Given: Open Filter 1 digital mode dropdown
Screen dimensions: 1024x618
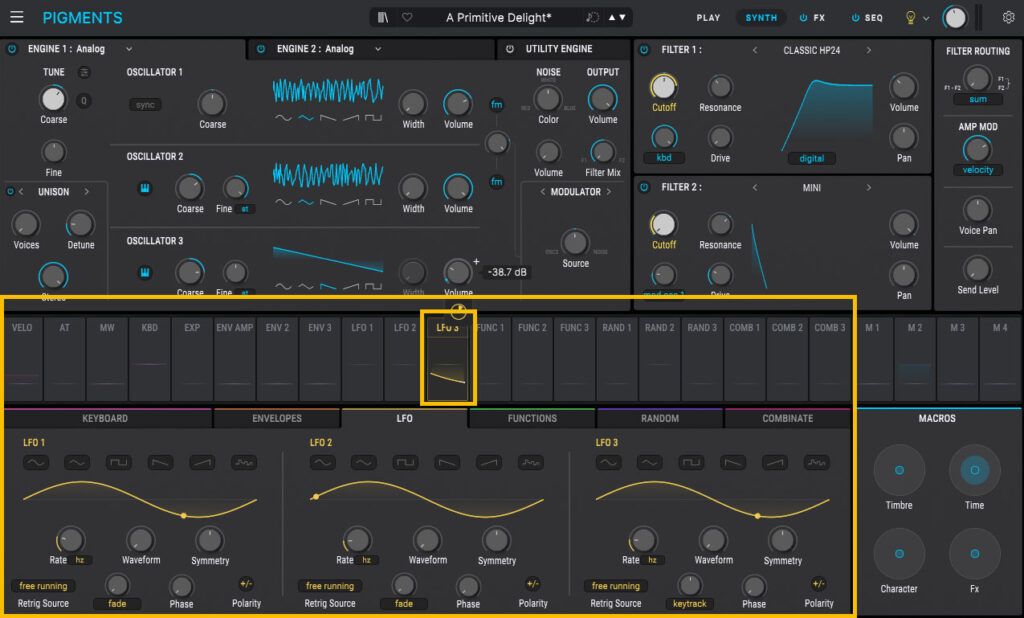Looking at the screenshot, I should pos(812,158).
